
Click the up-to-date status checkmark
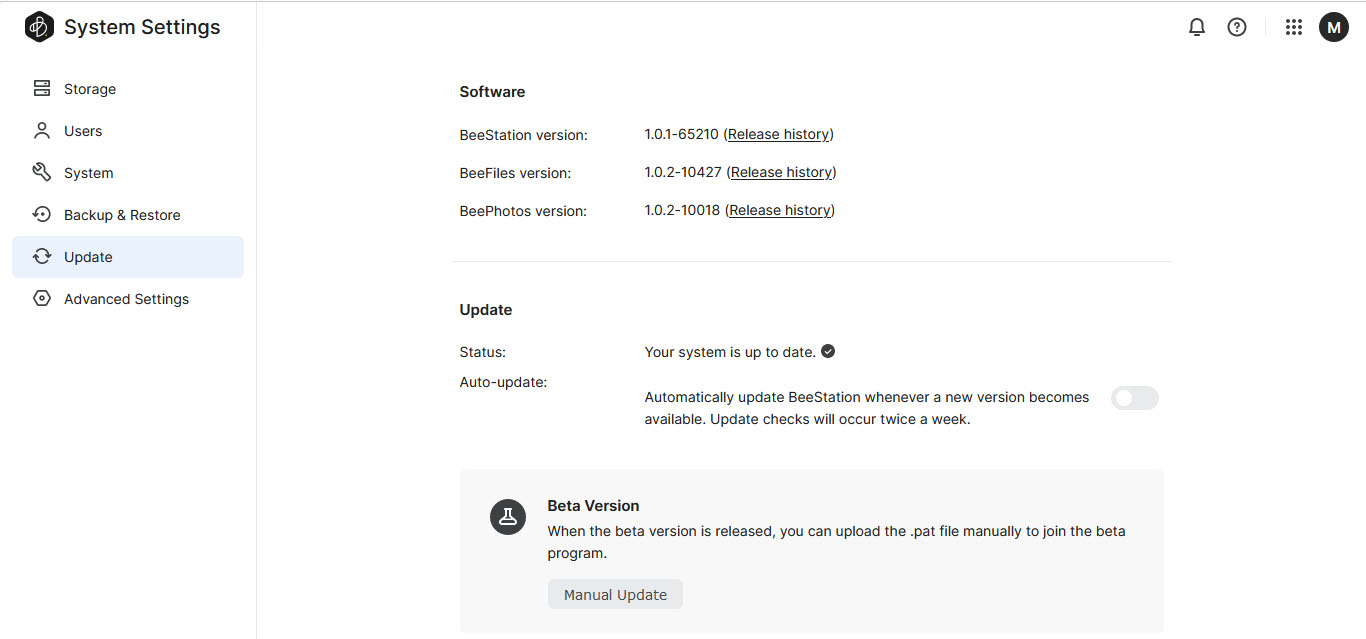pos(828,351)
